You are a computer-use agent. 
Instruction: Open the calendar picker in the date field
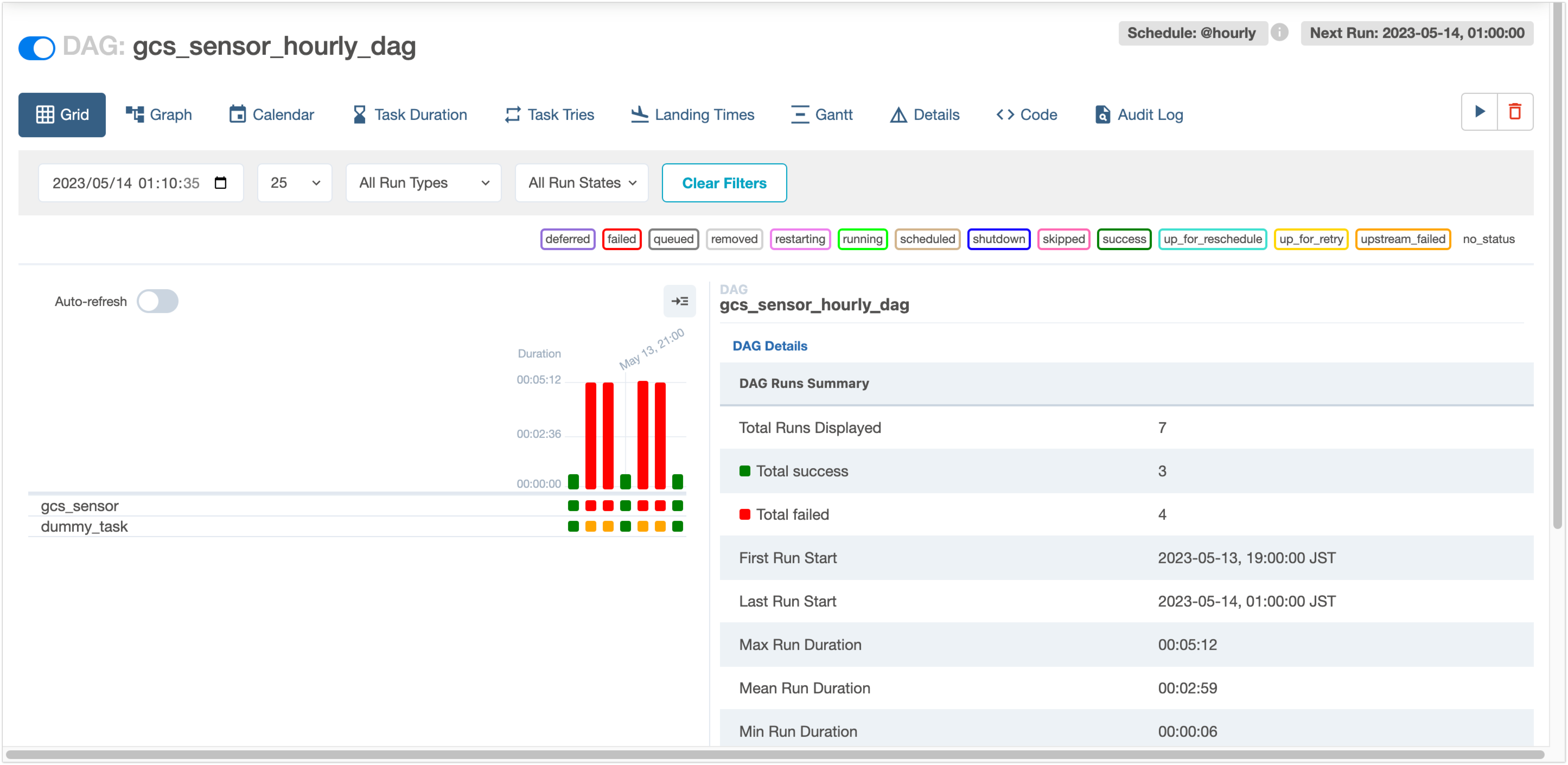point(221,183)
